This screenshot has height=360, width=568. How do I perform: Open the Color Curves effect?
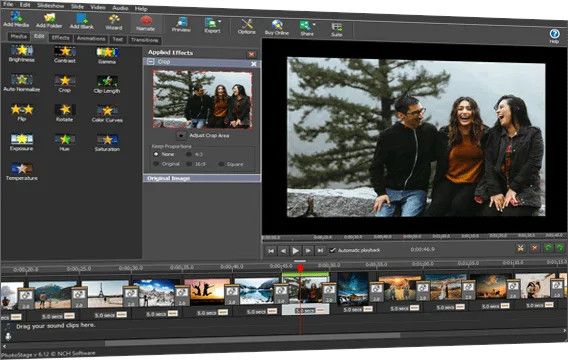pyautogui.click(x=107, y=114)
